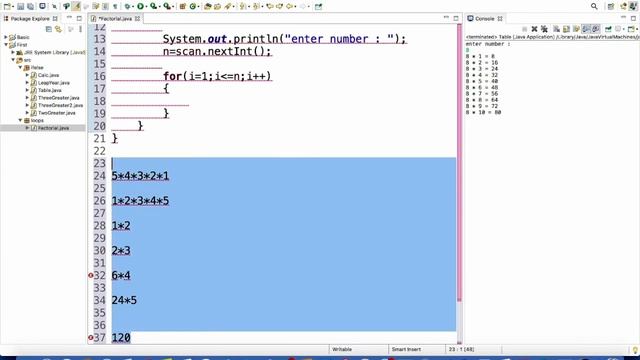Select Factorial.java in Package Explorer
The image size is (640, 360).
[x=53, y=128]
